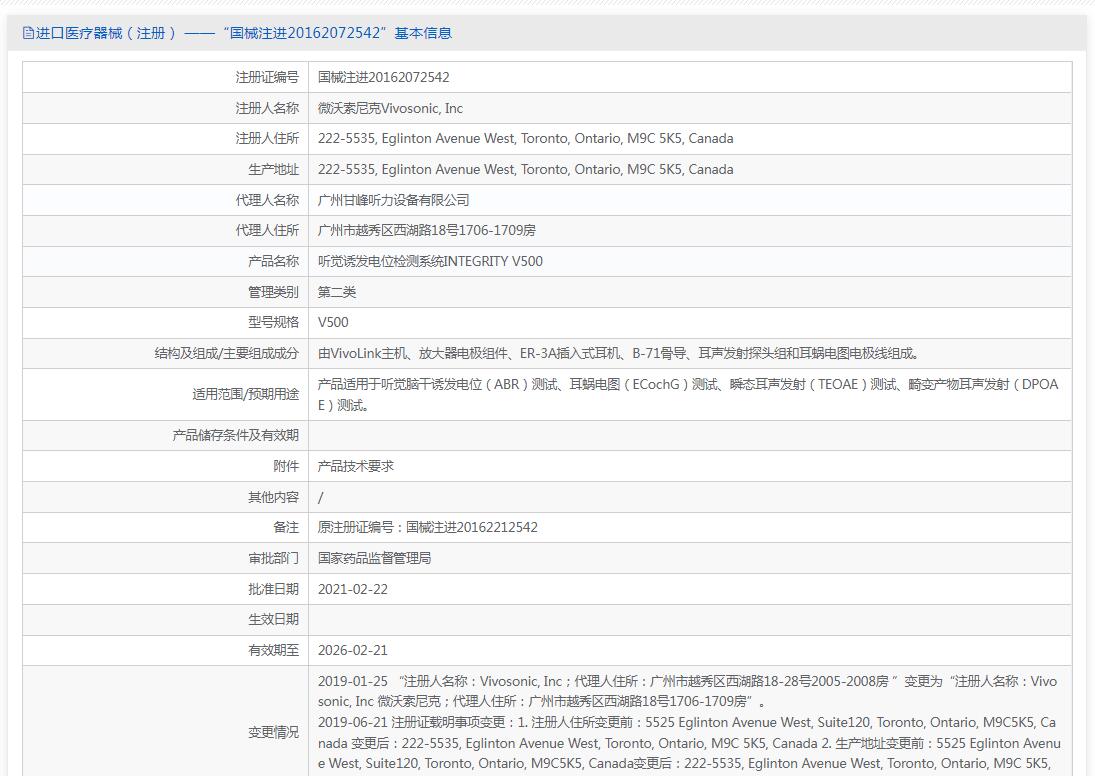Viewport: 1095px width, 776px height.
Task: Select registration number 国械注进20162072542 in the table
Action: (x=383, y=78)
